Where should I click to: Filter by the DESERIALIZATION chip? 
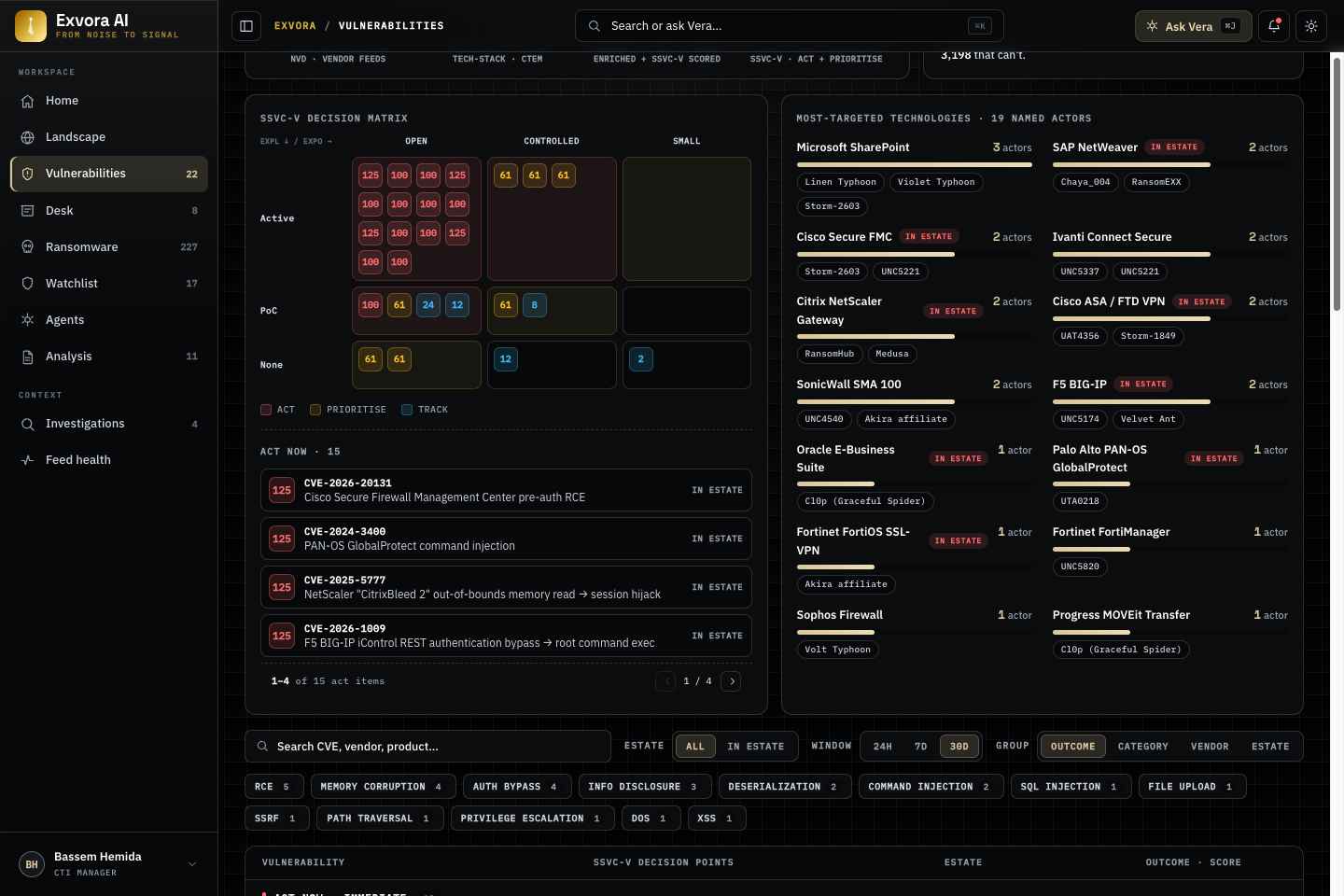[784, 787]
